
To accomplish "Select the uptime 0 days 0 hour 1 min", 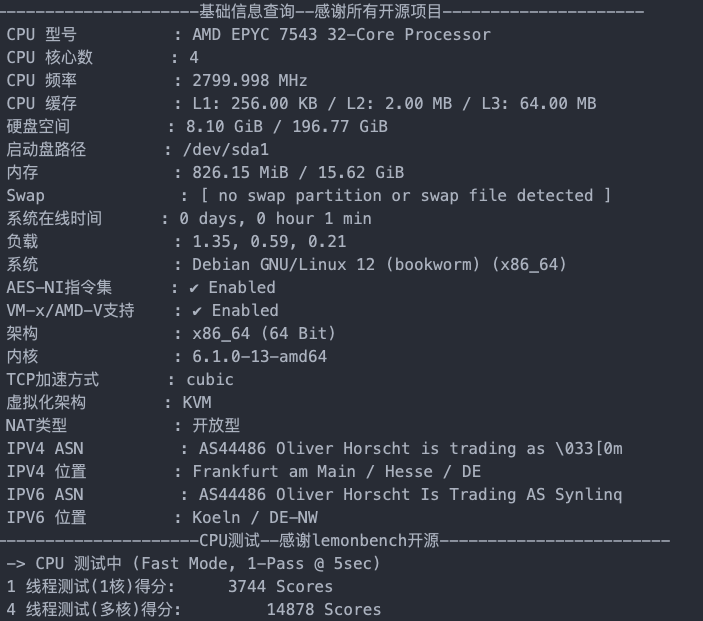I will [x=275, y=219].
